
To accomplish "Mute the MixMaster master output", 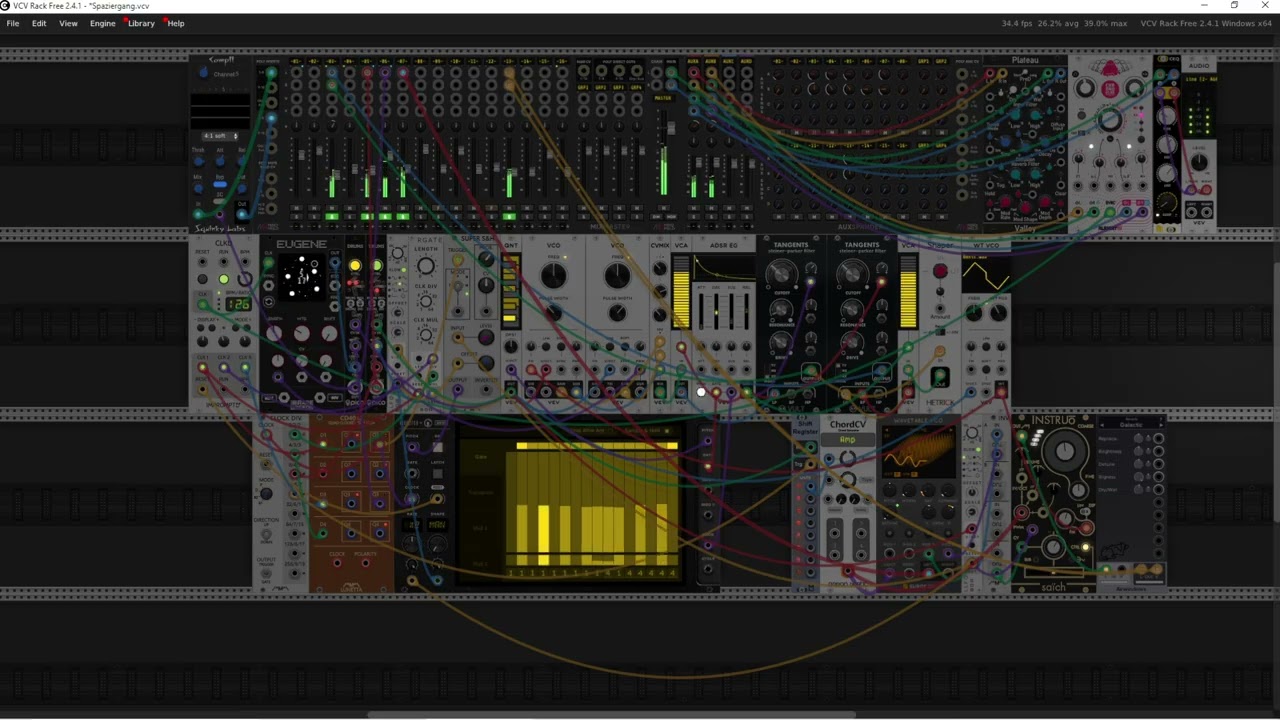I will [663, 208].
